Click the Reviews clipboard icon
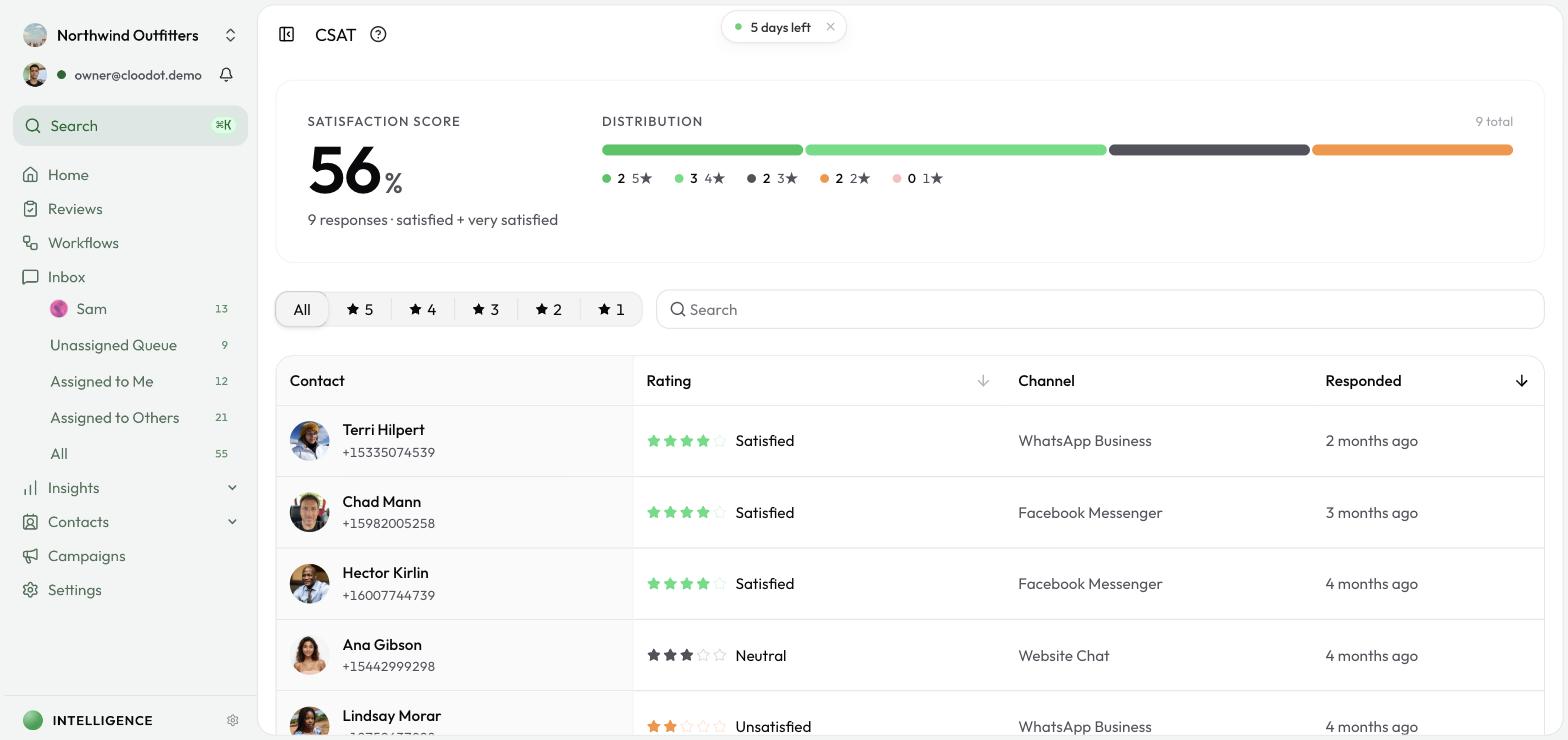This screenshot has width=1568, height=740. tap(31, 209)
